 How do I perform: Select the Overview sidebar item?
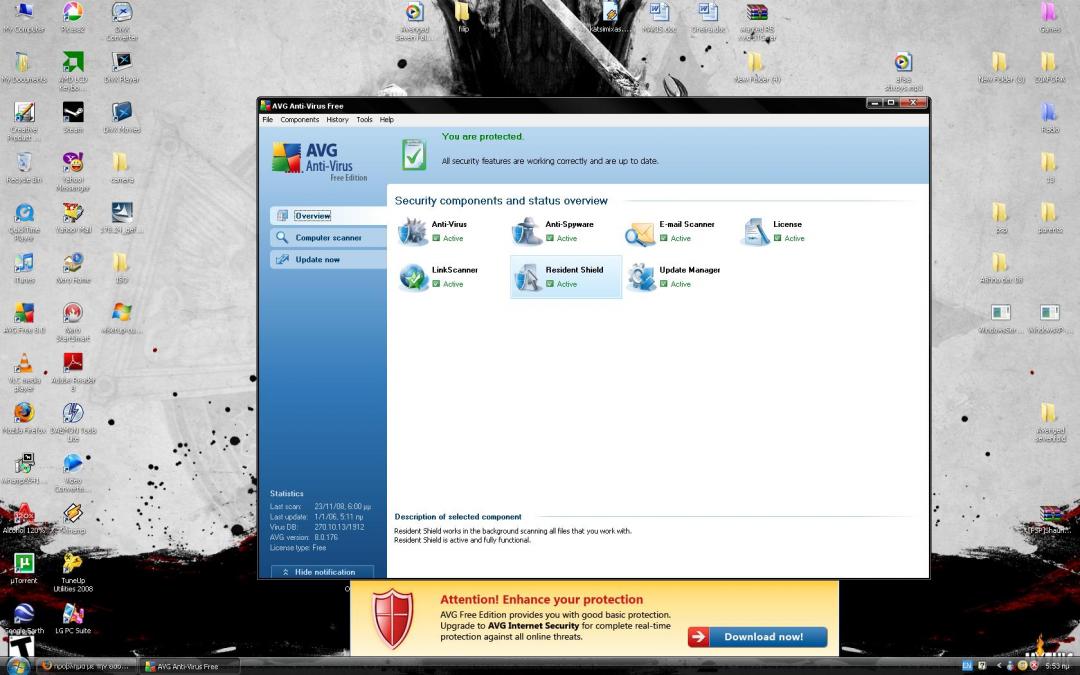coord(329,216)
